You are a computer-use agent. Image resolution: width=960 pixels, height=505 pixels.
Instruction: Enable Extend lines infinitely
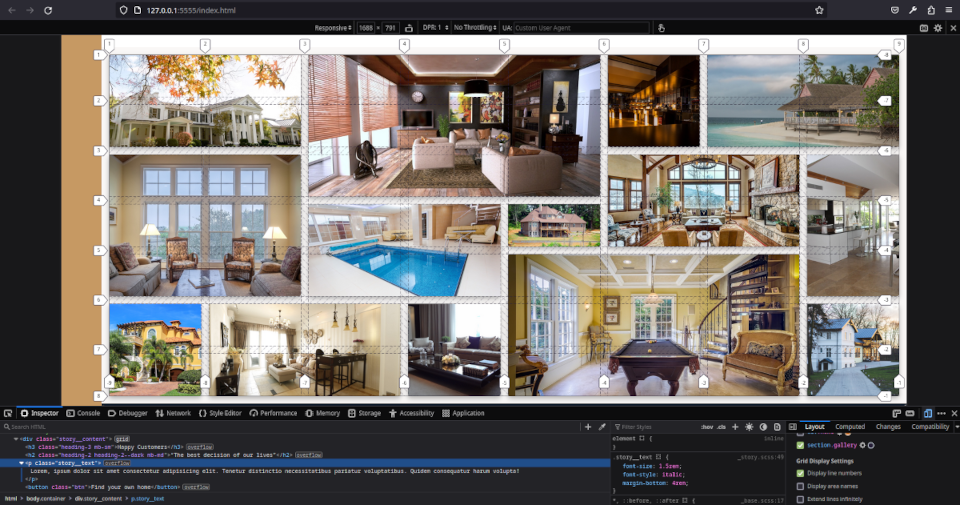click(800, 499)
